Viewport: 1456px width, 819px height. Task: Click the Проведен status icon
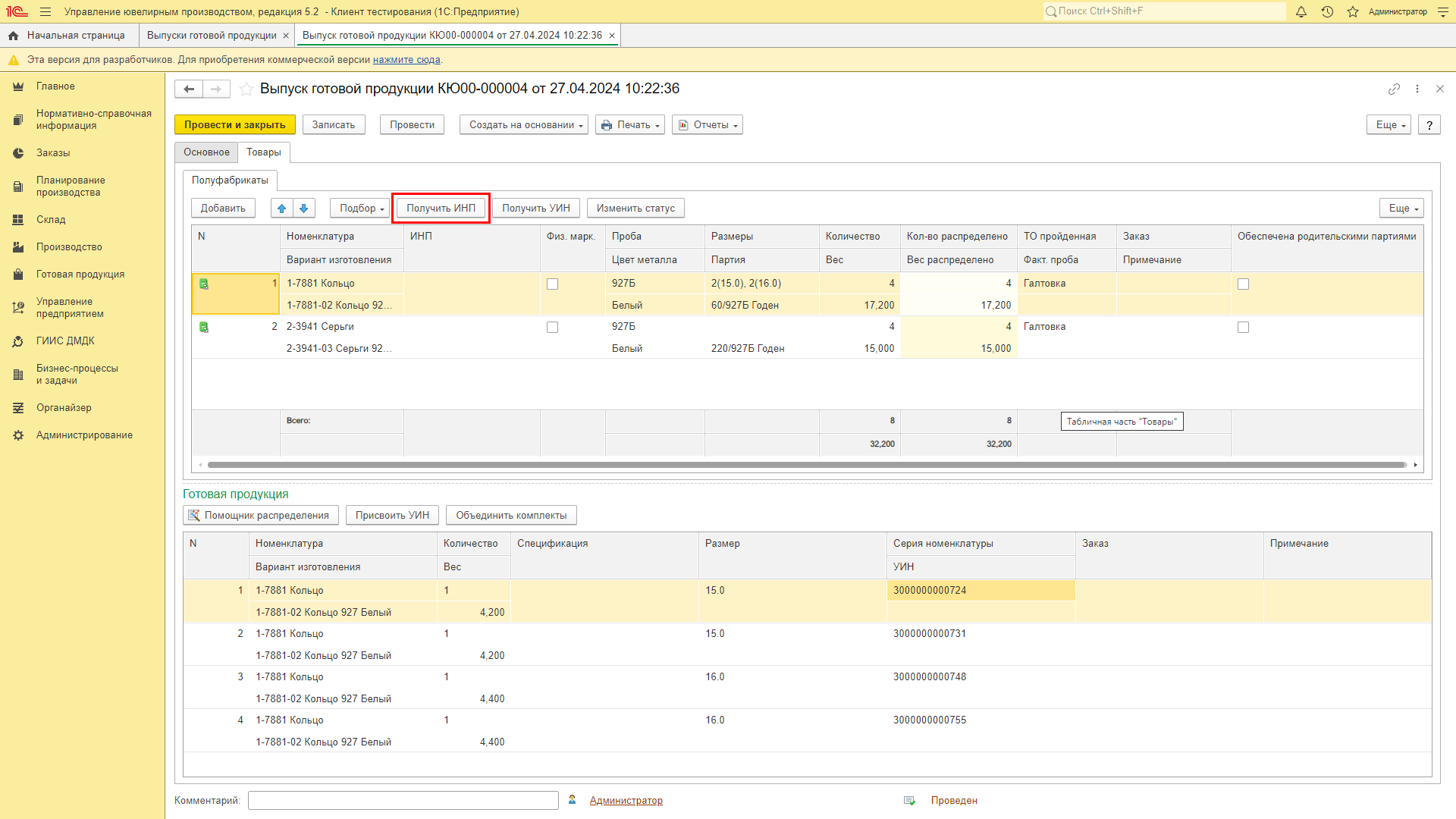tap(909, 801)
